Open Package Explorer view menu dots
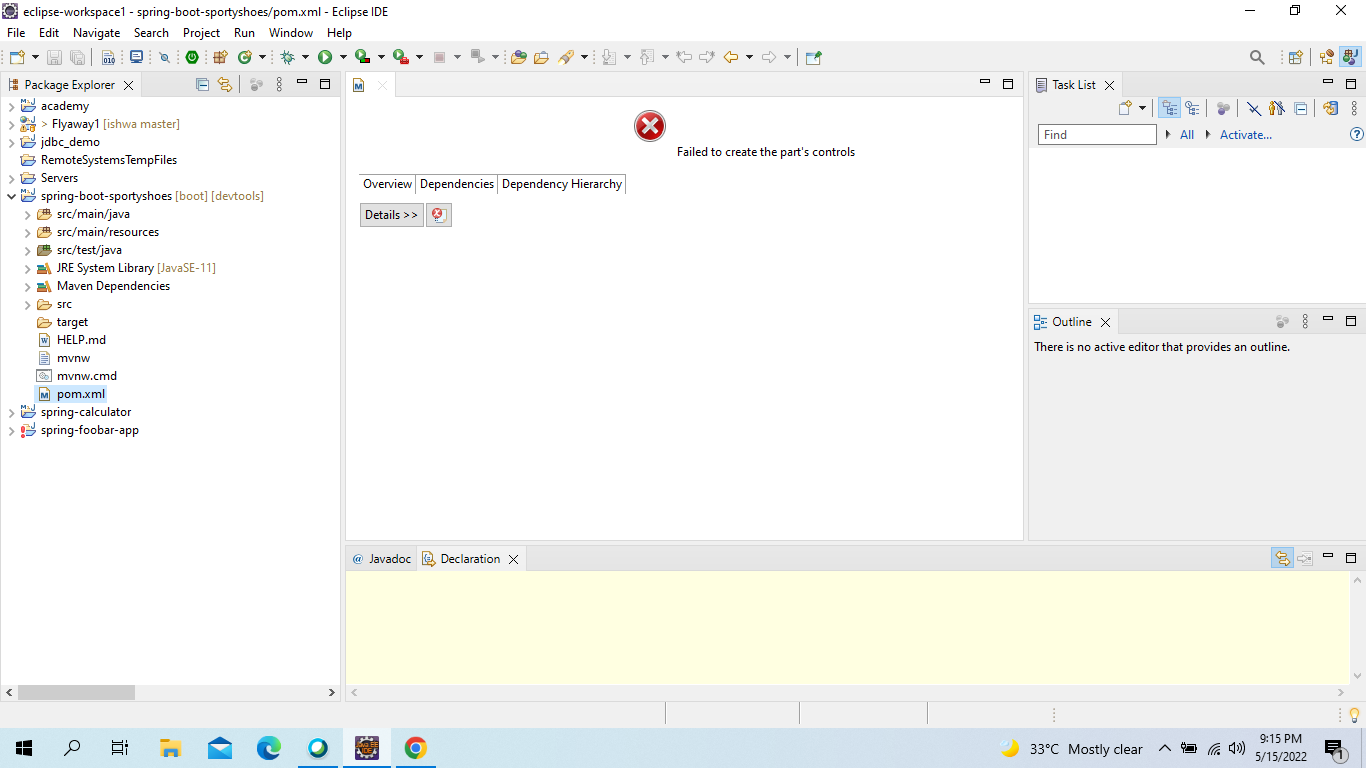 coord(279,85)
